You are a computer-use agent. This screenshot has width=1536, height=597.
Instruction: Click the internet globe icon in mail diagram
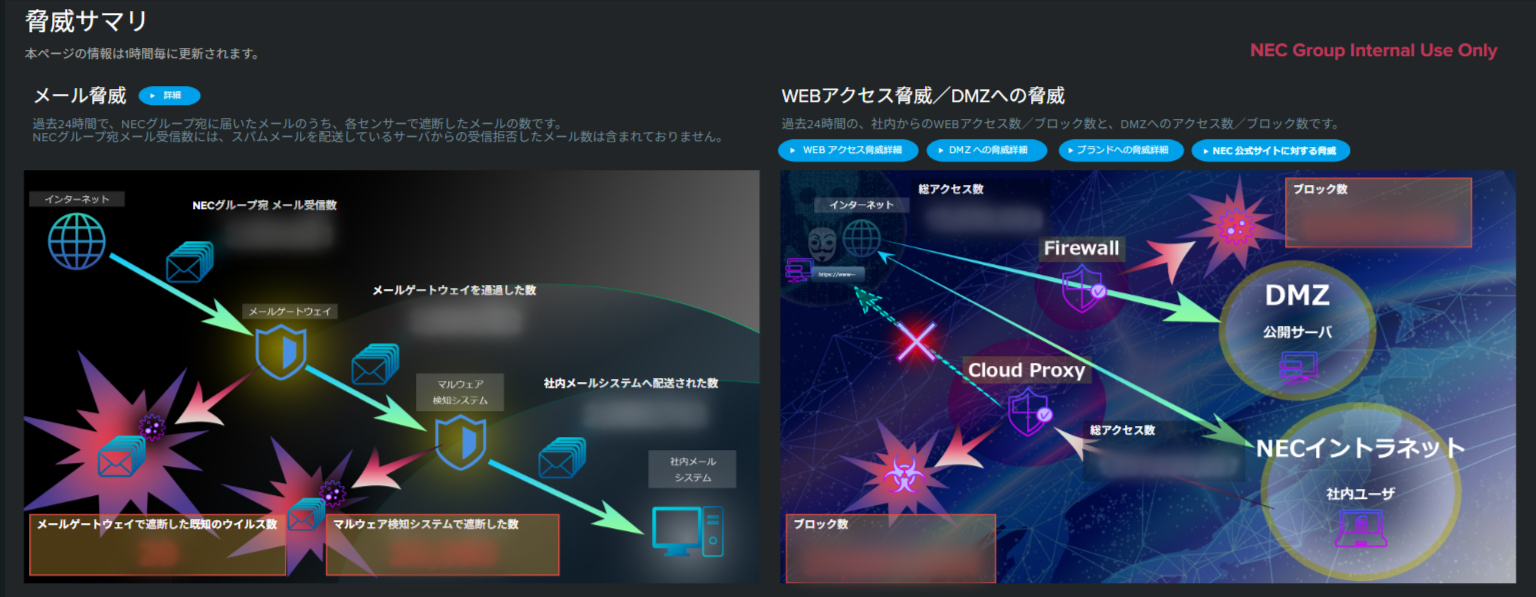(x=77, y=242)
